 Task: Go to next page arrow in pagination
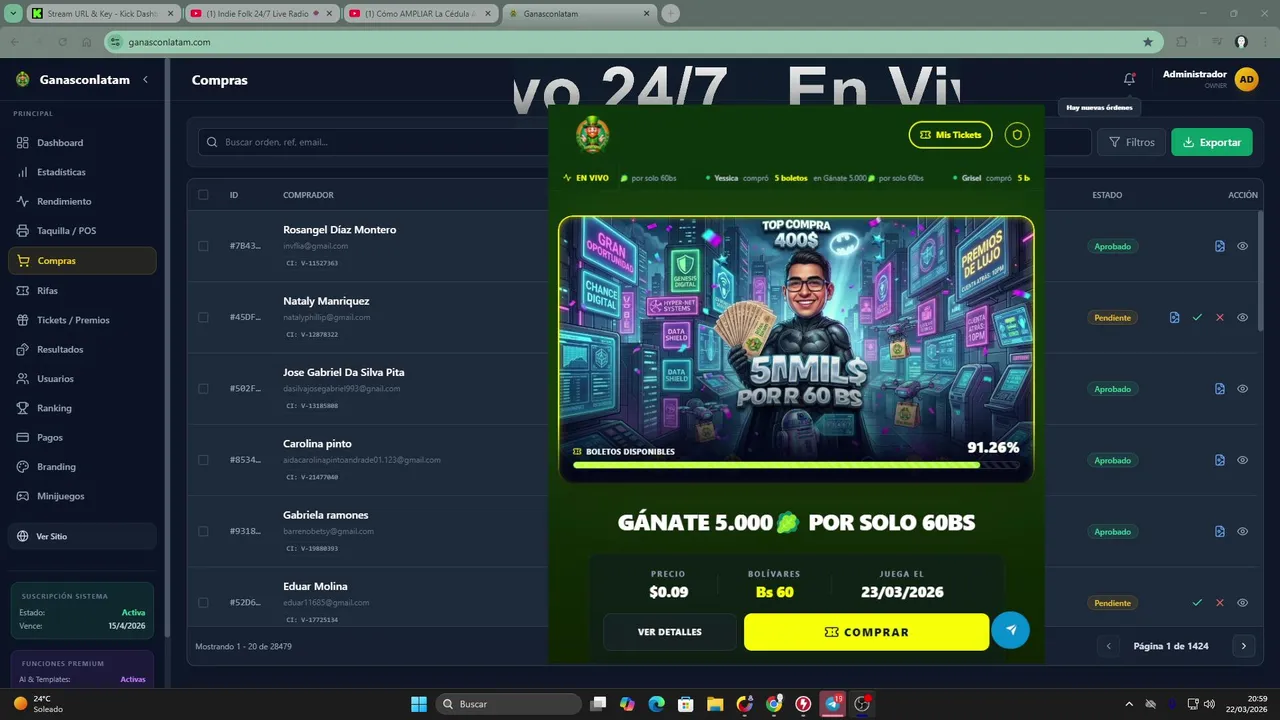(1243, 646)
